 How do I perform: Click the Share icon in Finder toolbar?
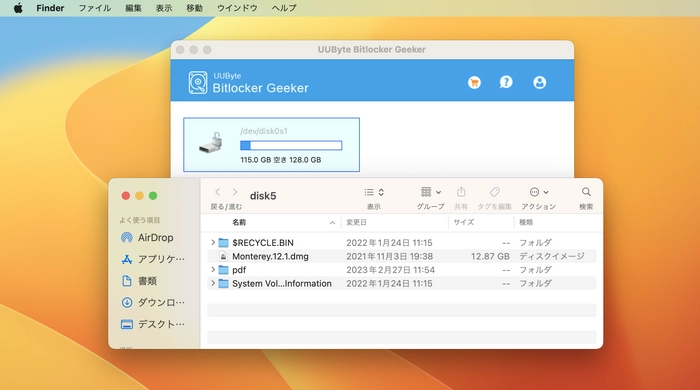pyautogui.click(x=461, y=192)
